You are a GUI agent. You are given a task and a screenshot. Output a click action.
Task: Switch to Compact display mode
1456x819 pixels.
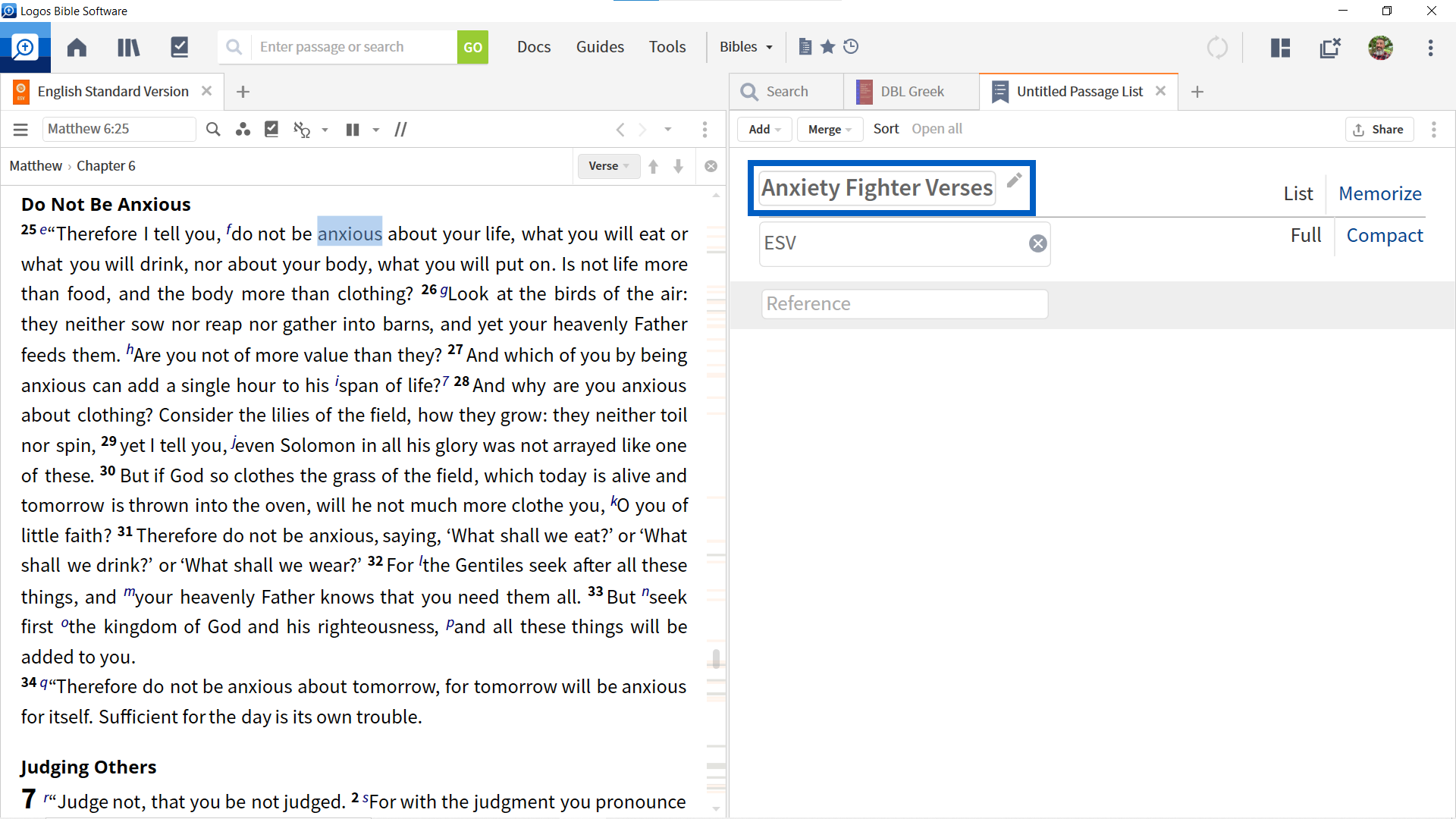coord(1384,235)
